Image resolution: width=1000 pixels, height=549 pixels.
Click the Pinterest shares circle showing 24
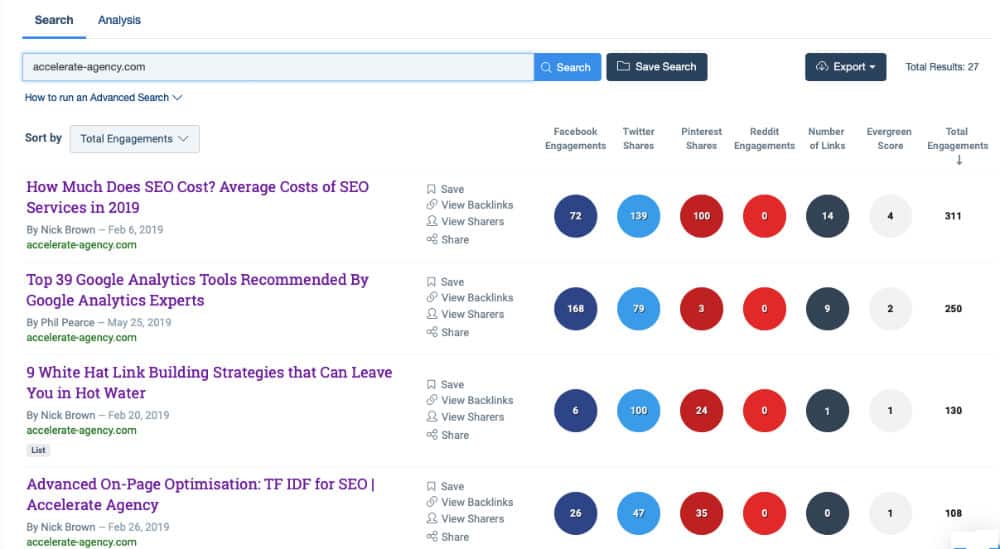pos(701,411)
